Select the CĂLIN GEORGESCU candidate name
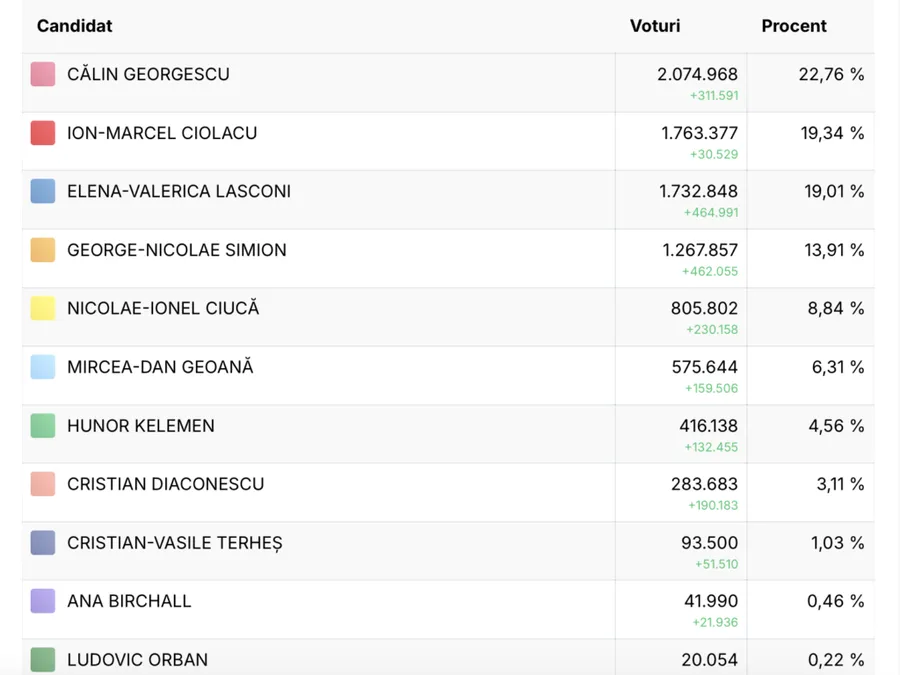Viewport: 900px width, 675px height. (x=148, y=74)
